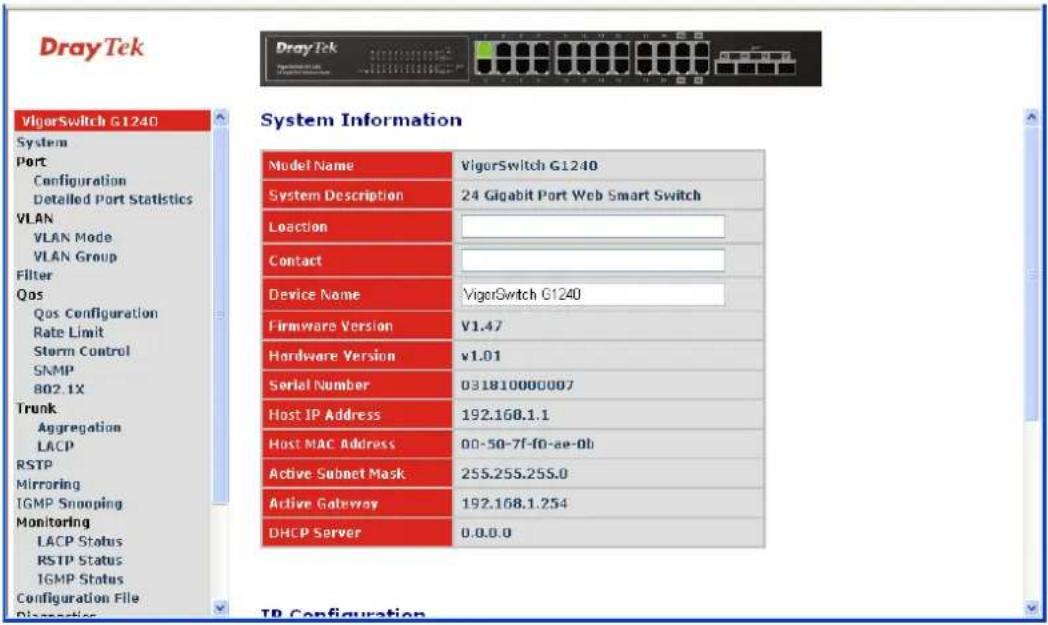
Task: Expand the Port menu section
Action: pos(31,161)
